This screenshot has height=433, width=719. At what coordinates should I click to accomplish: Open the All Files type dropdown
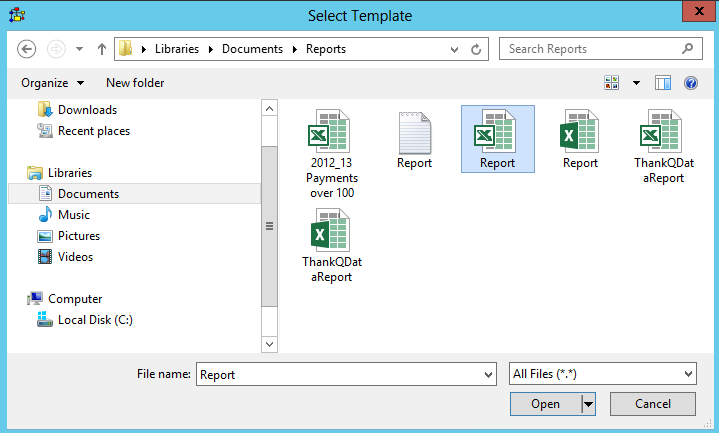pyautogui.click(x=602, y=374)
